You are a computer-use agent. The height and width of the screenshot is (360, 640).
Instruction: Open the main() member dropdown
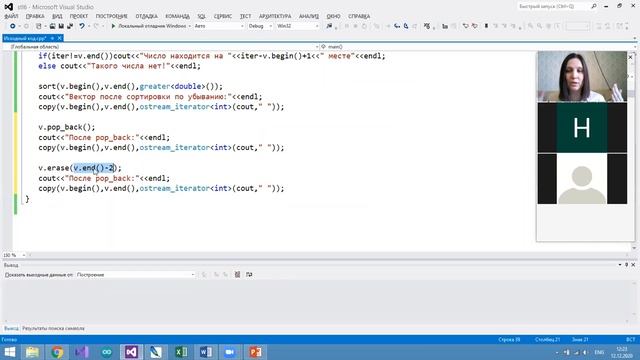click(478, 47)
